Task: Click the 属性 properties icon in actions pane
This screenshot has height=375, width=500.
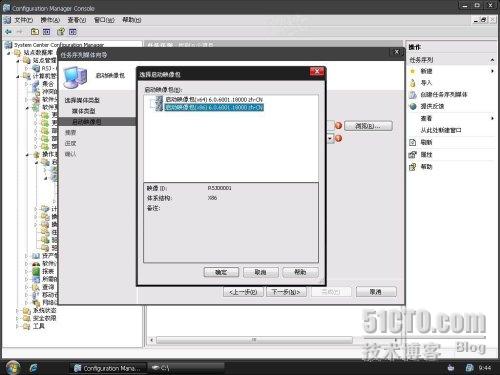Action: (413, 154)
